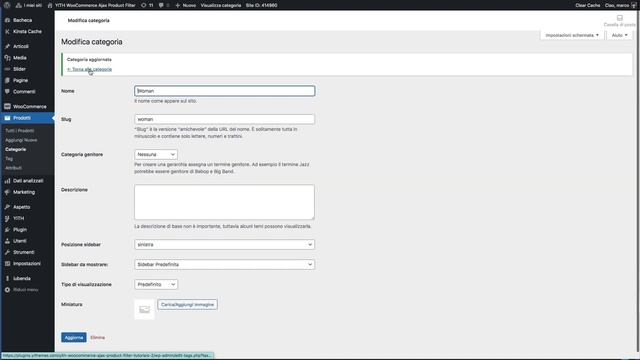The height and width of the screenshot is (360, 640).
Task: Click the Casella di posta inbox icon
Action: click(620, 18)
